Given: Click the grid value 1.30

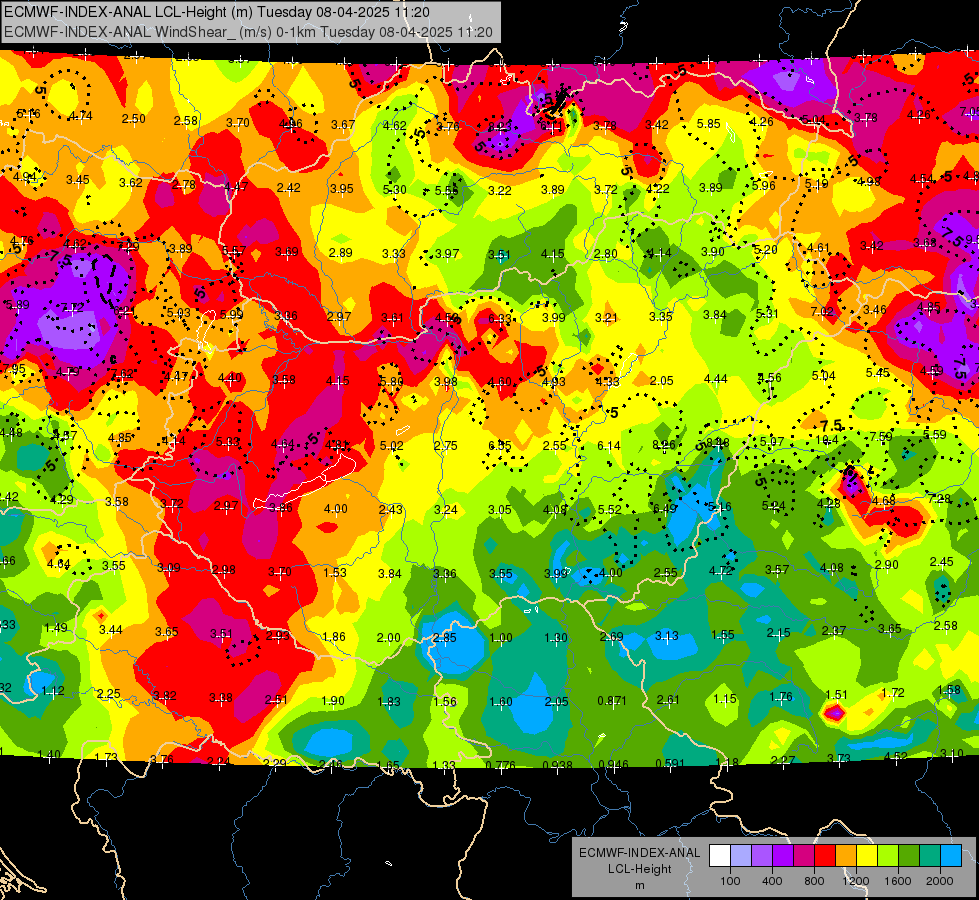Looking at the screenshot, I should pyautogui.click(x=556, y=638).
